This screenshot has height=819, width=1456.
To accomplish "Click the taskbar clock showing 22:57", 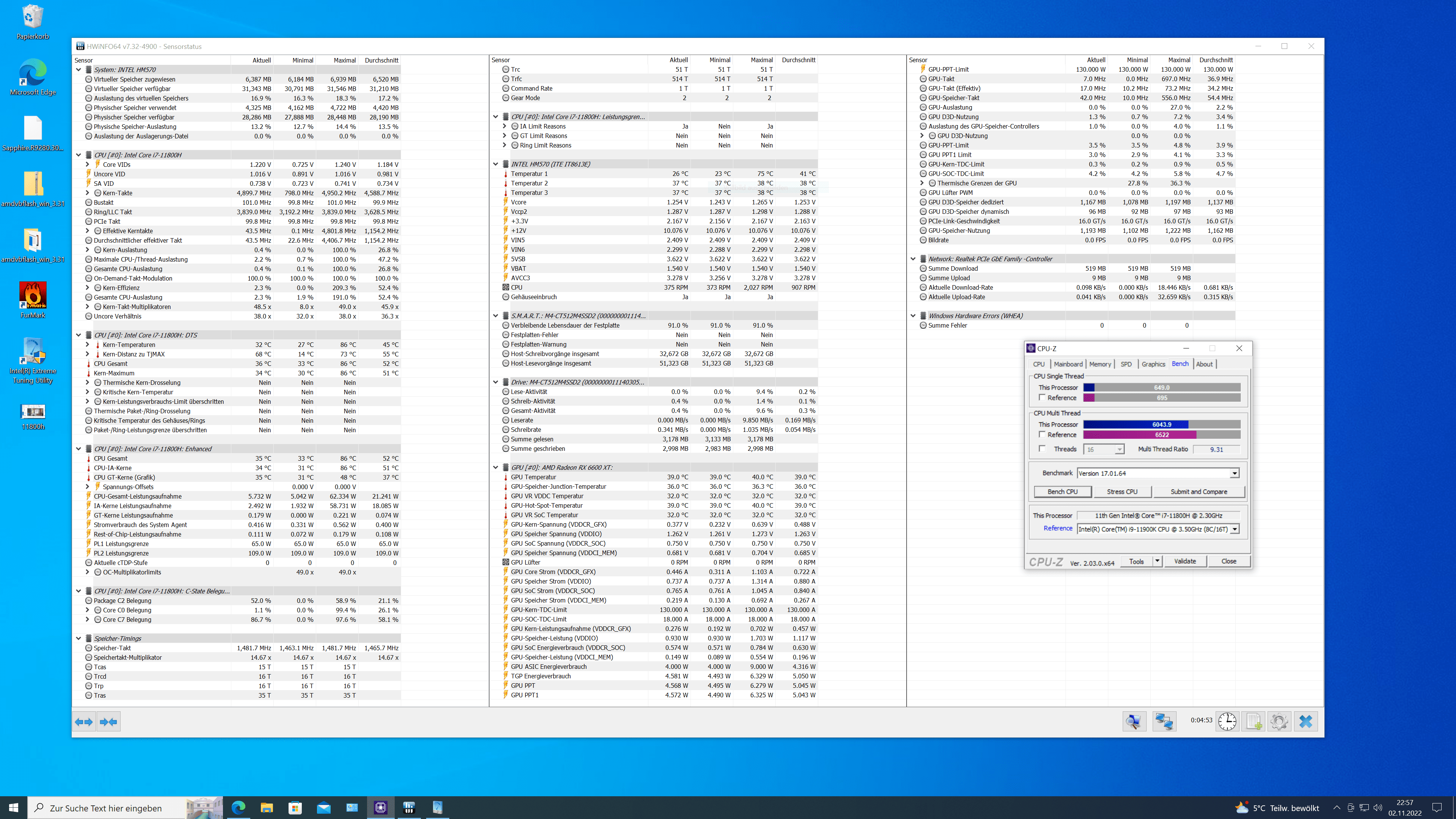I will [1404, 808].
